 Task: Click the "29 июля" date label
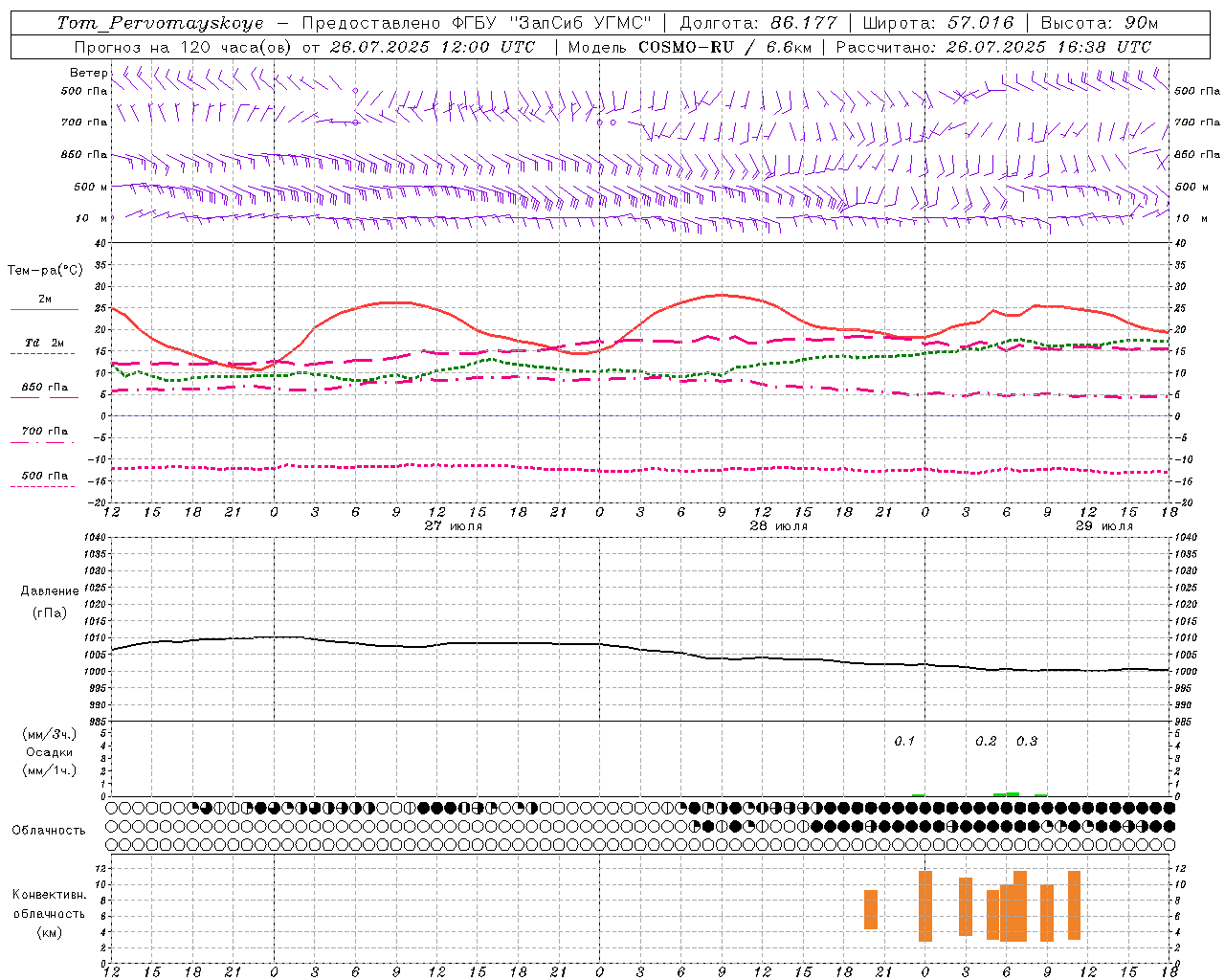tap(1104, 526)
